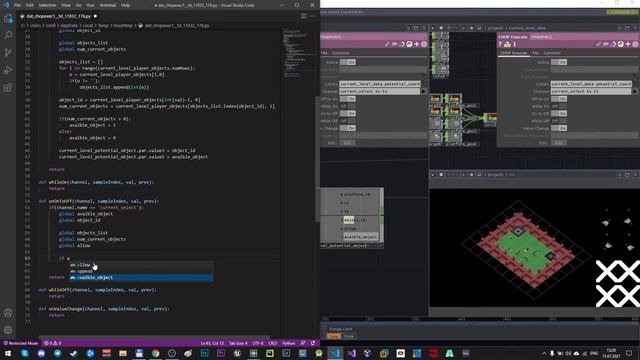Toggle While Off switch in right panel
Viewport: 640px width, 360px height.
coord(558,121)
